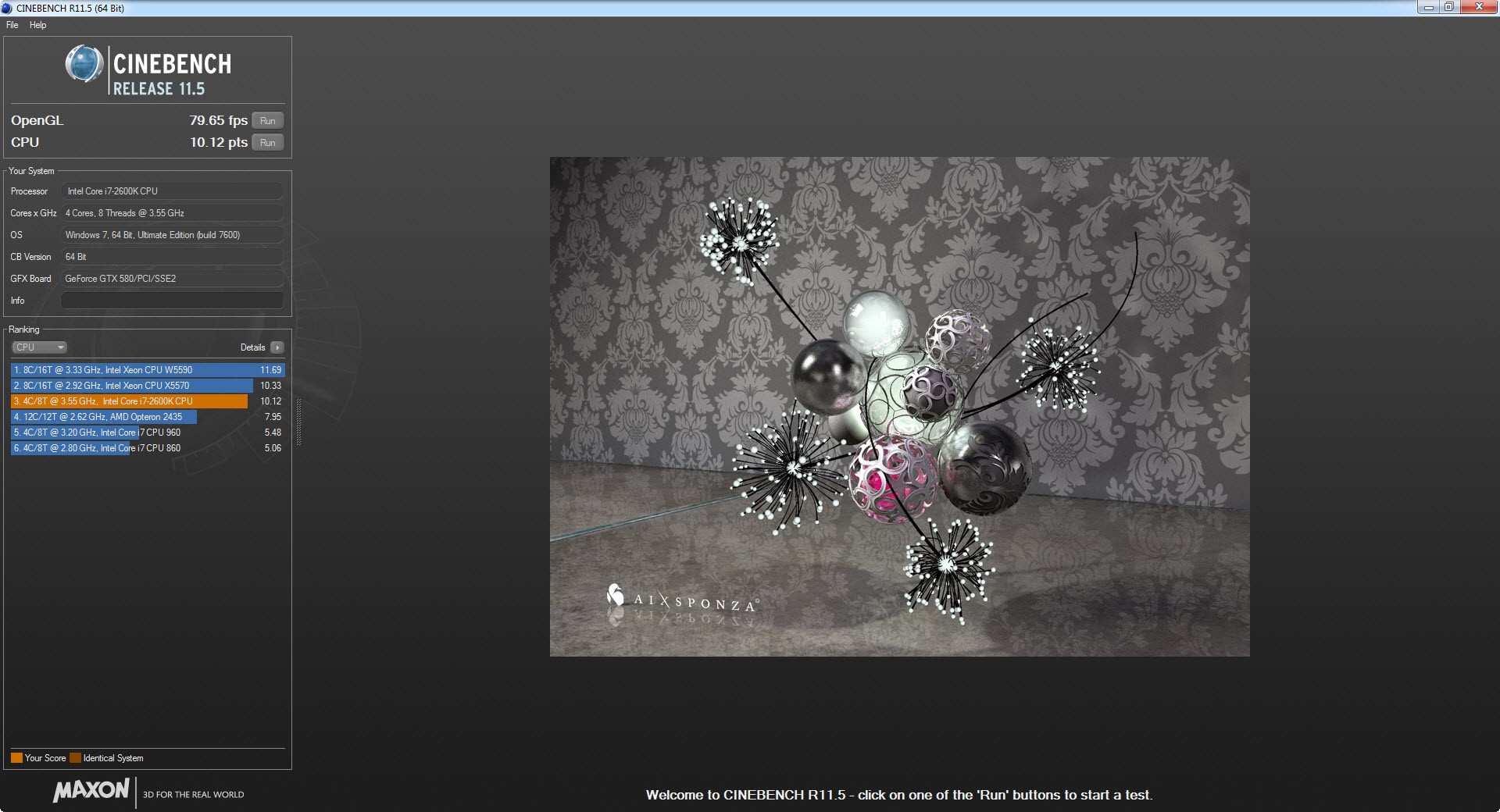Click the brown Identical System legend swatch
Image resolution: width=1500 pixels, height=812 pixels.
[x=75, y=758]
